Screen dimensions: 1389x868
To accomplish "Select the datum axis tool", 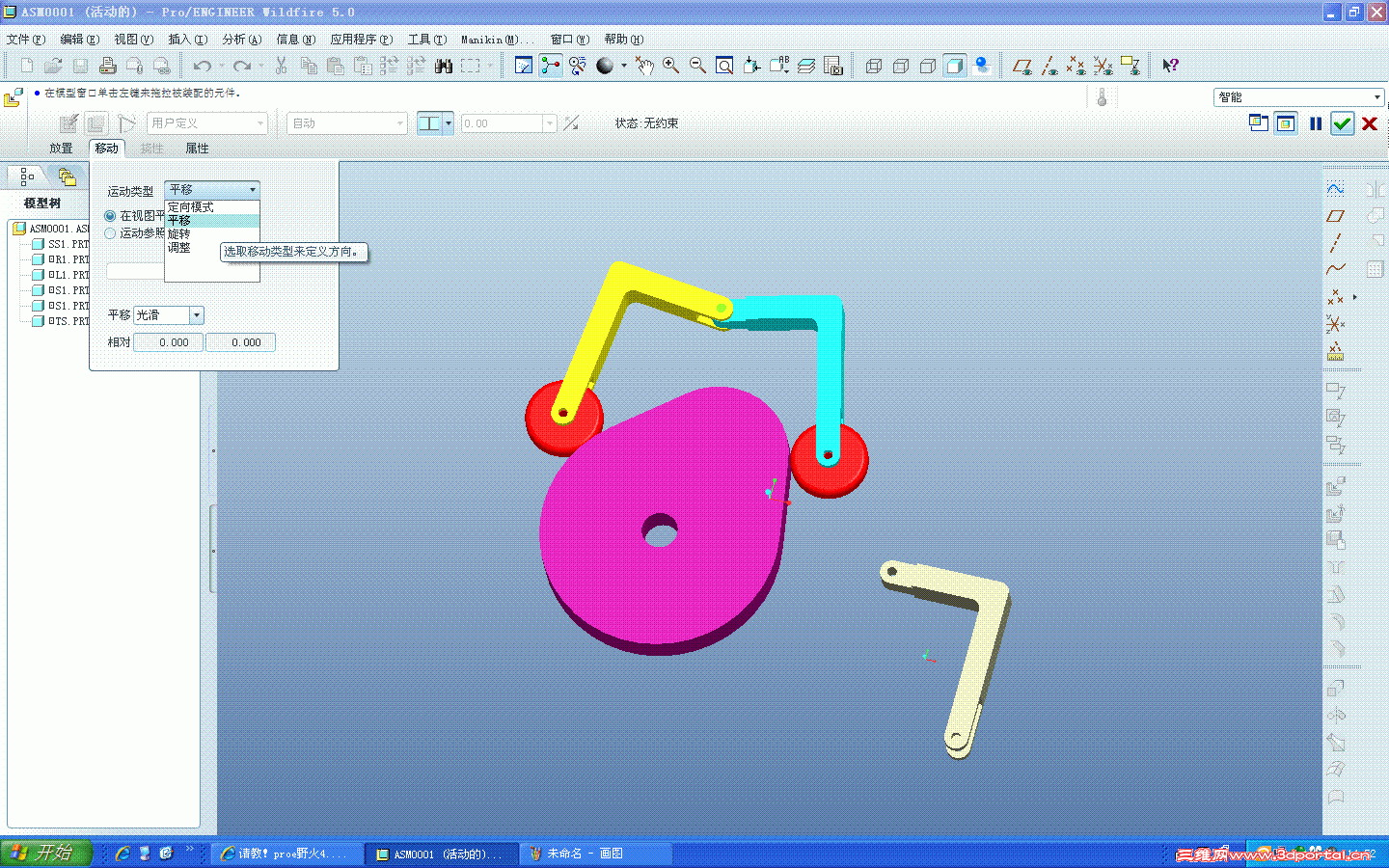I will coord(1335,242).
